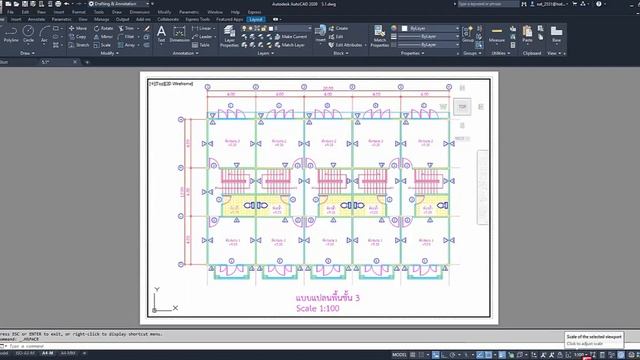
Task: Switch to the Manage ribbon tab
Action: click(101, 19)
